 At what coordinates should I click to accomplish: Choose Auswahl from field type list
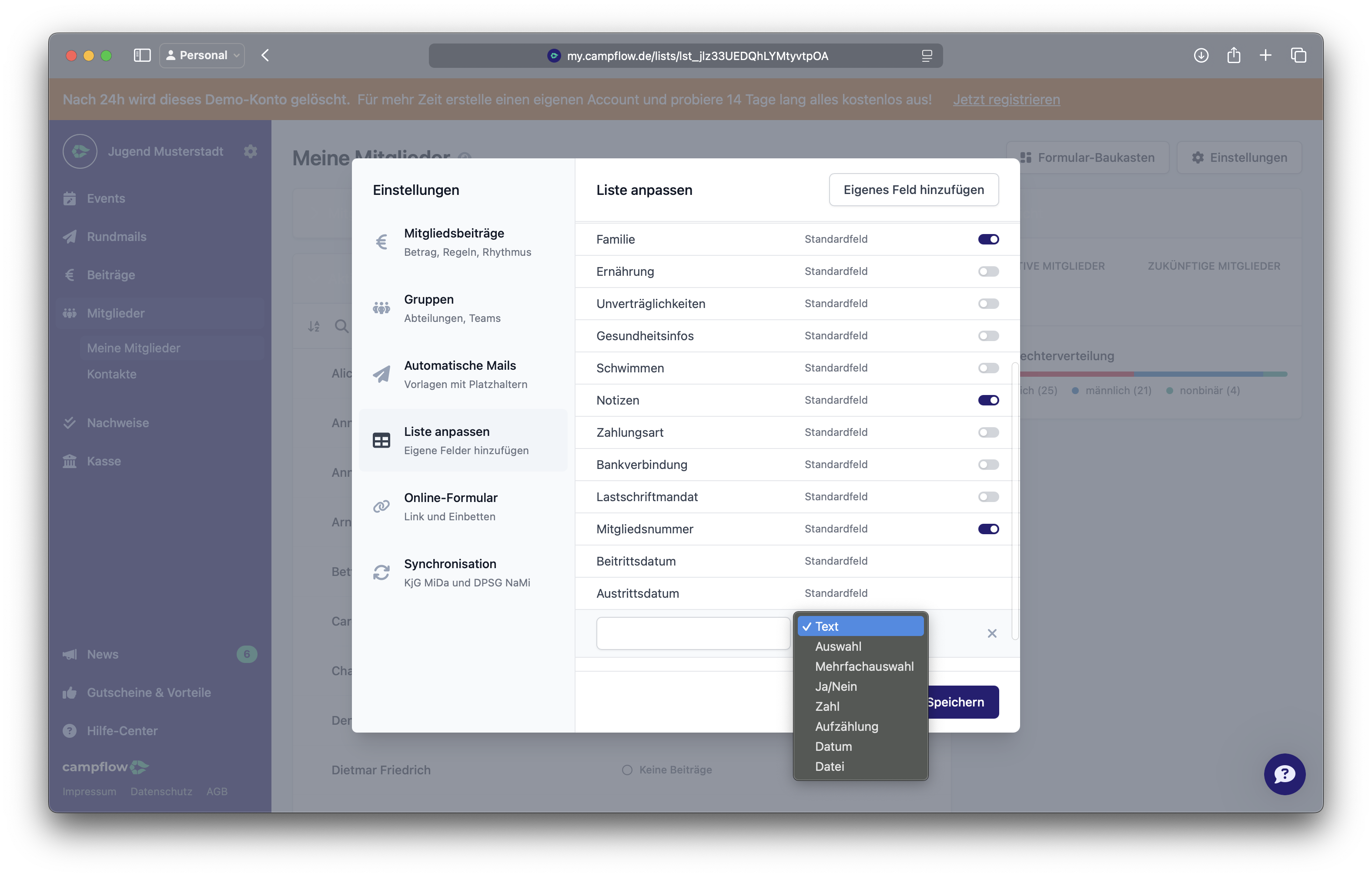click(860, 646)
